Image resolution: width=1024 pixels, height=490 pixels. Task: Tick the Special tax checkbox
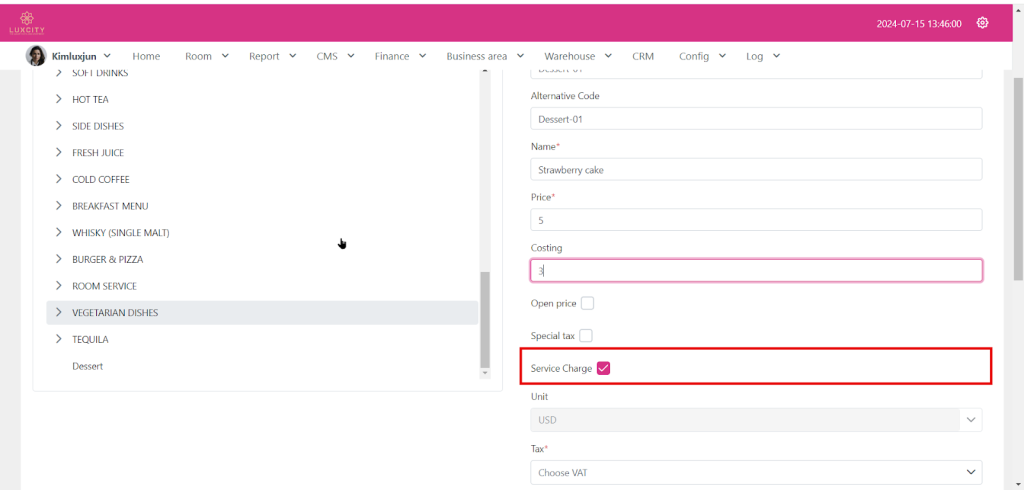click(586, 336)
